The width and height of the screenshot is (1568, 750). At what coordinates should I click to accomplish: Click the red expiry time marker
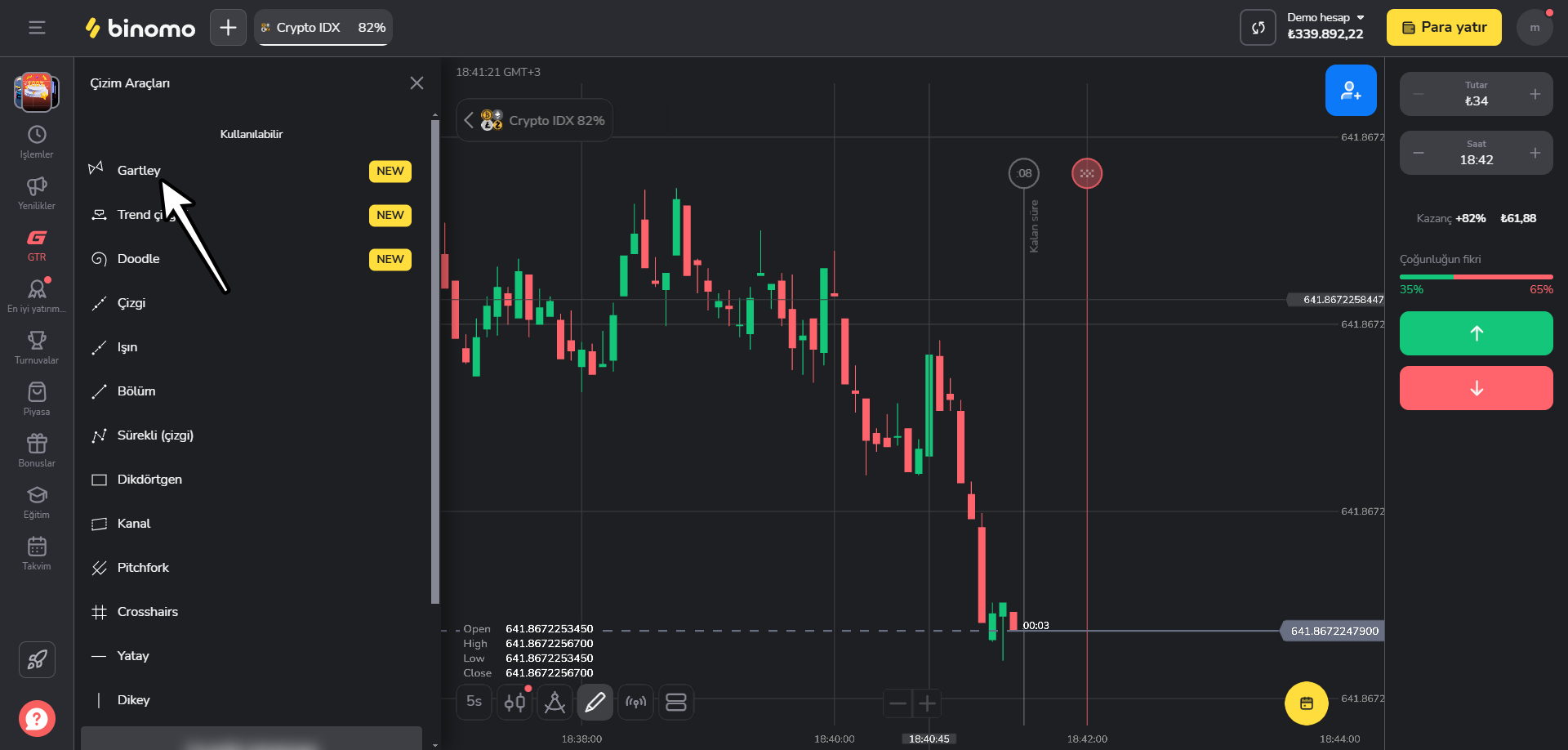click(x=1087, y=173)
